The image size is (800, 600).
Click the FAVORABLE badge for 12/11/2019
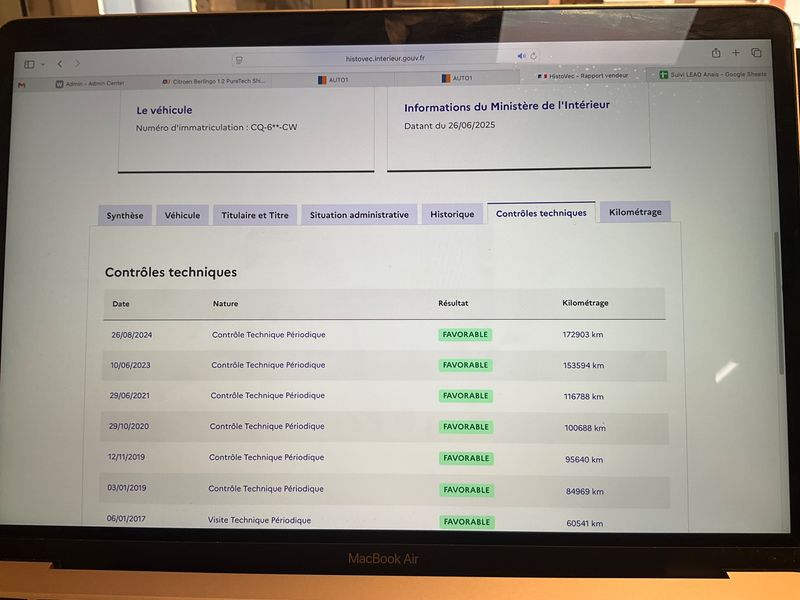(466, 459)
